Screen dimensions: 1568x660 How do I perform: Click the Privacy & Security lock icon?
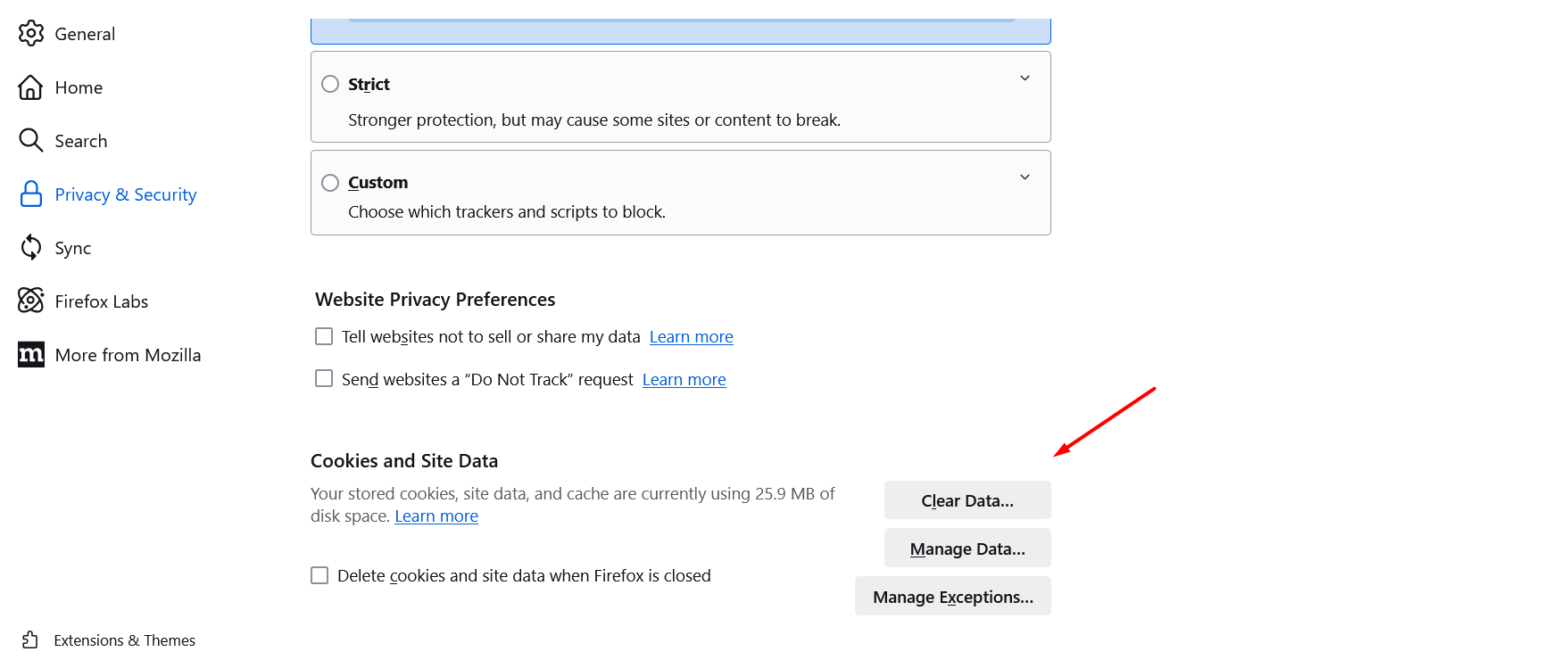30,194
